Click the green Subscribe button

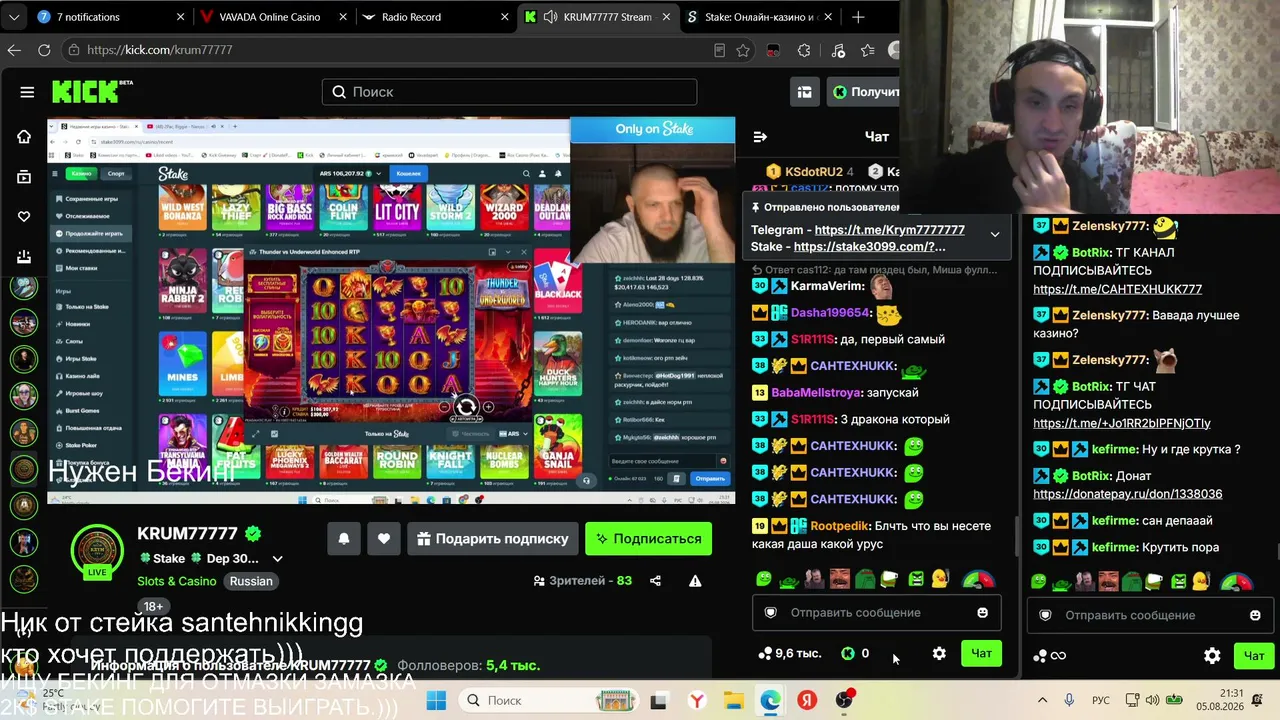click(x=648, y=539)
